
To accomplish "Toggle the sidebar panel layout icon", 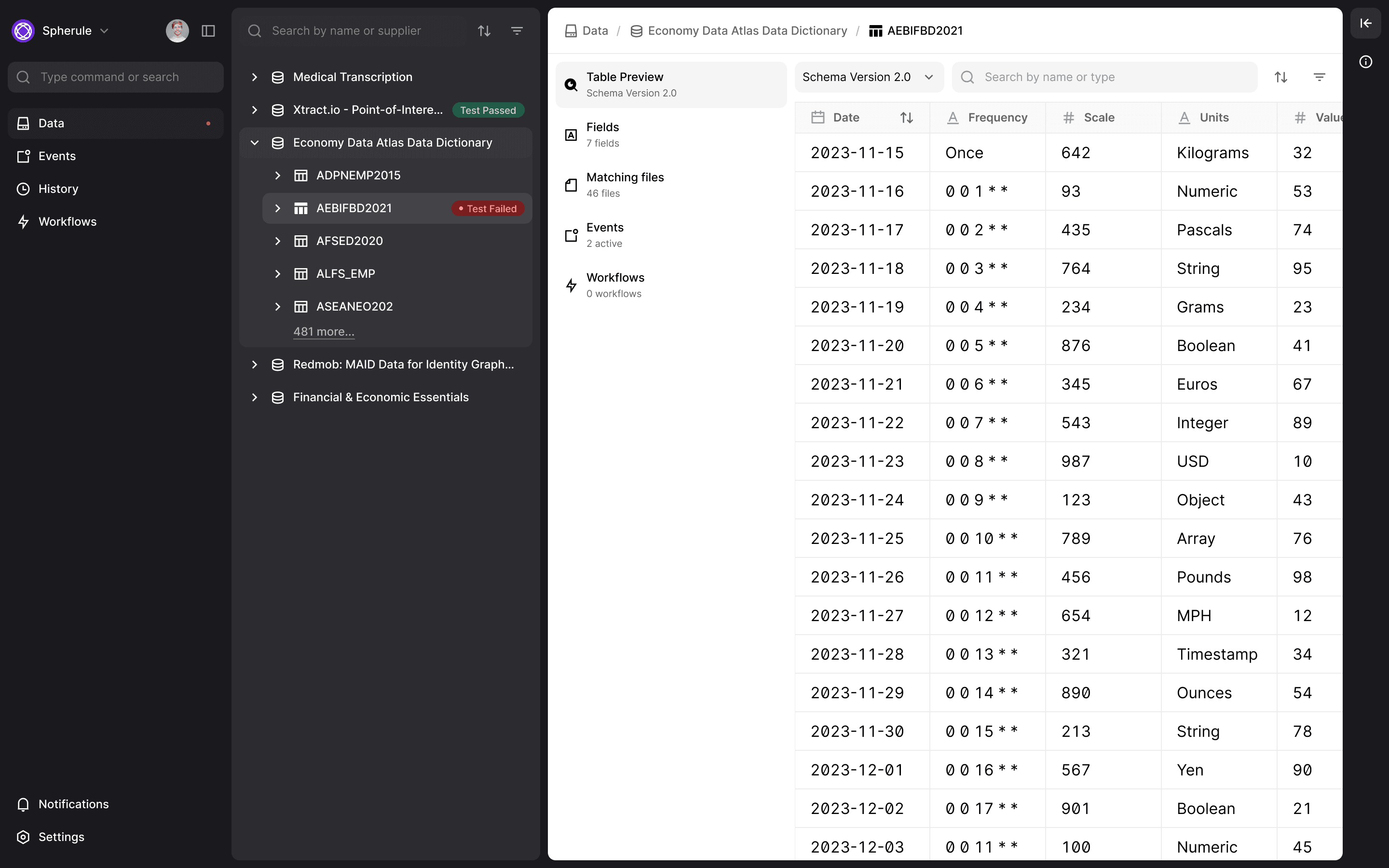I will coord(208,31).
